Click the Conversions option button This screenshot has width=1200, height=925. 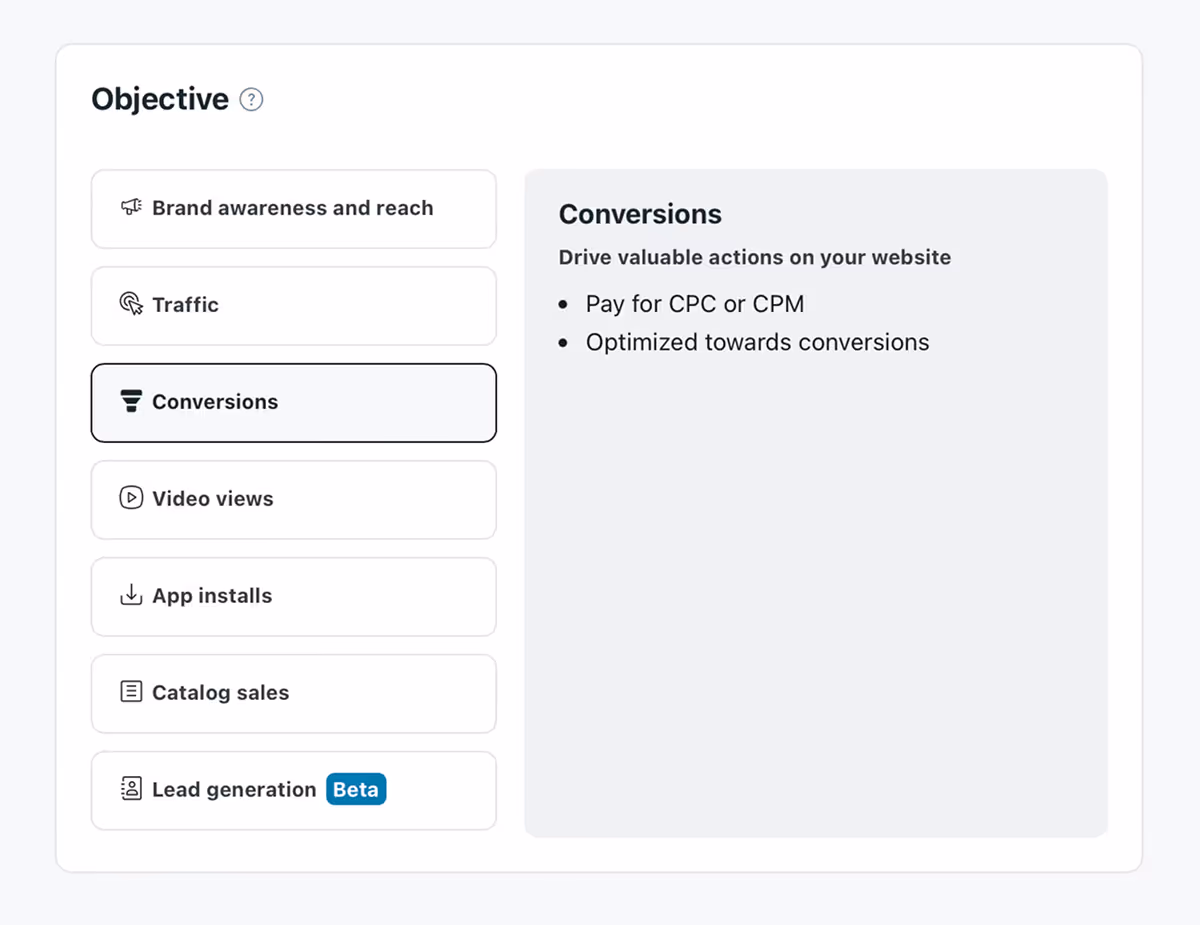point(293,402)
